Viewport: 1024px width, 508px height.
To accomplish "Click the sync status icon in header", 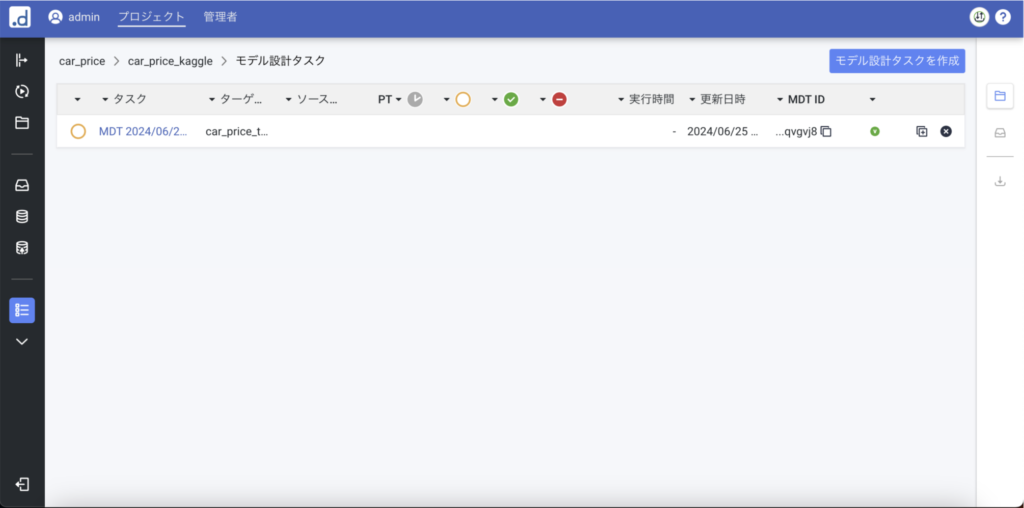I will coord(978,18).
